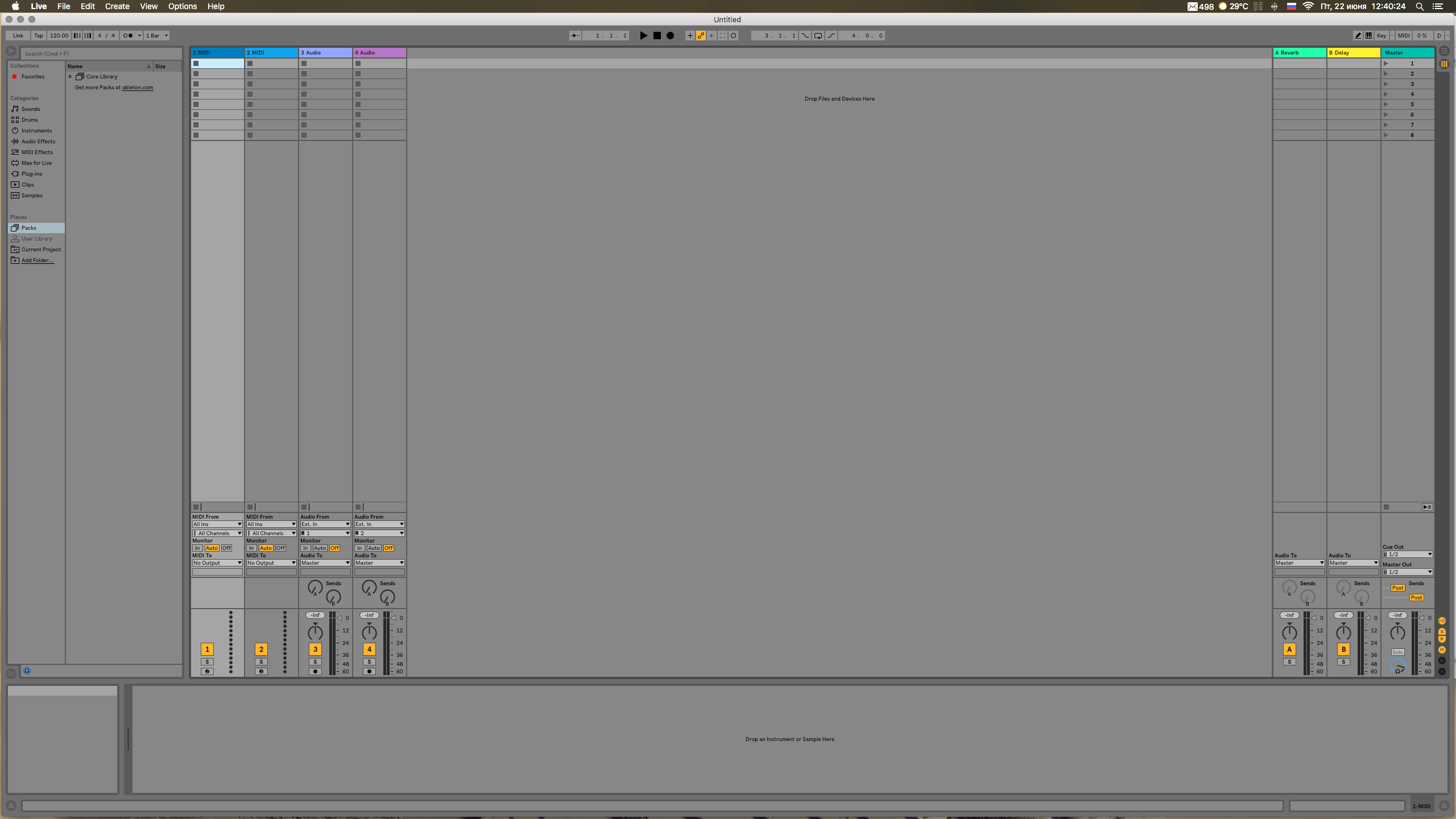Select the Instruments category in browser

pyautogui.click(x=35, y=130)
